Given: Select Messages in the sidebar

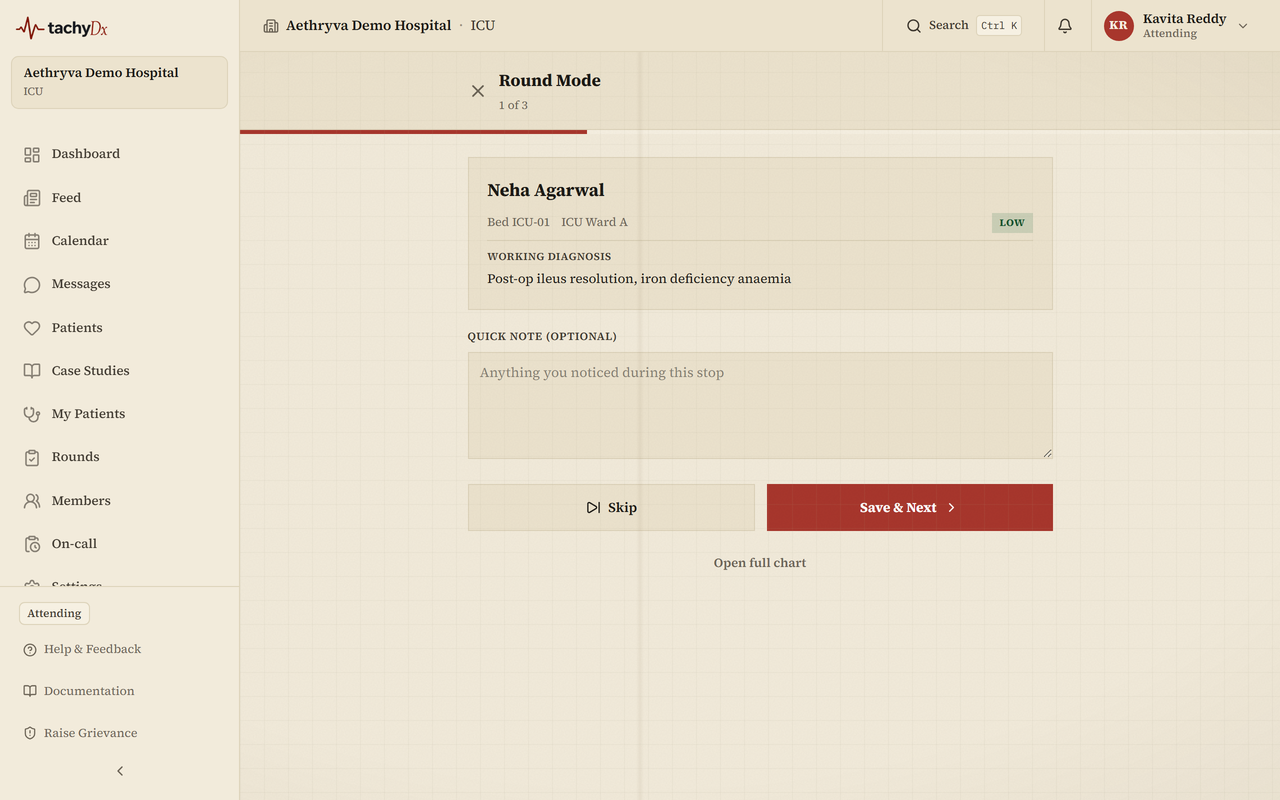Looking at the screenshot, I should [119, 284].
